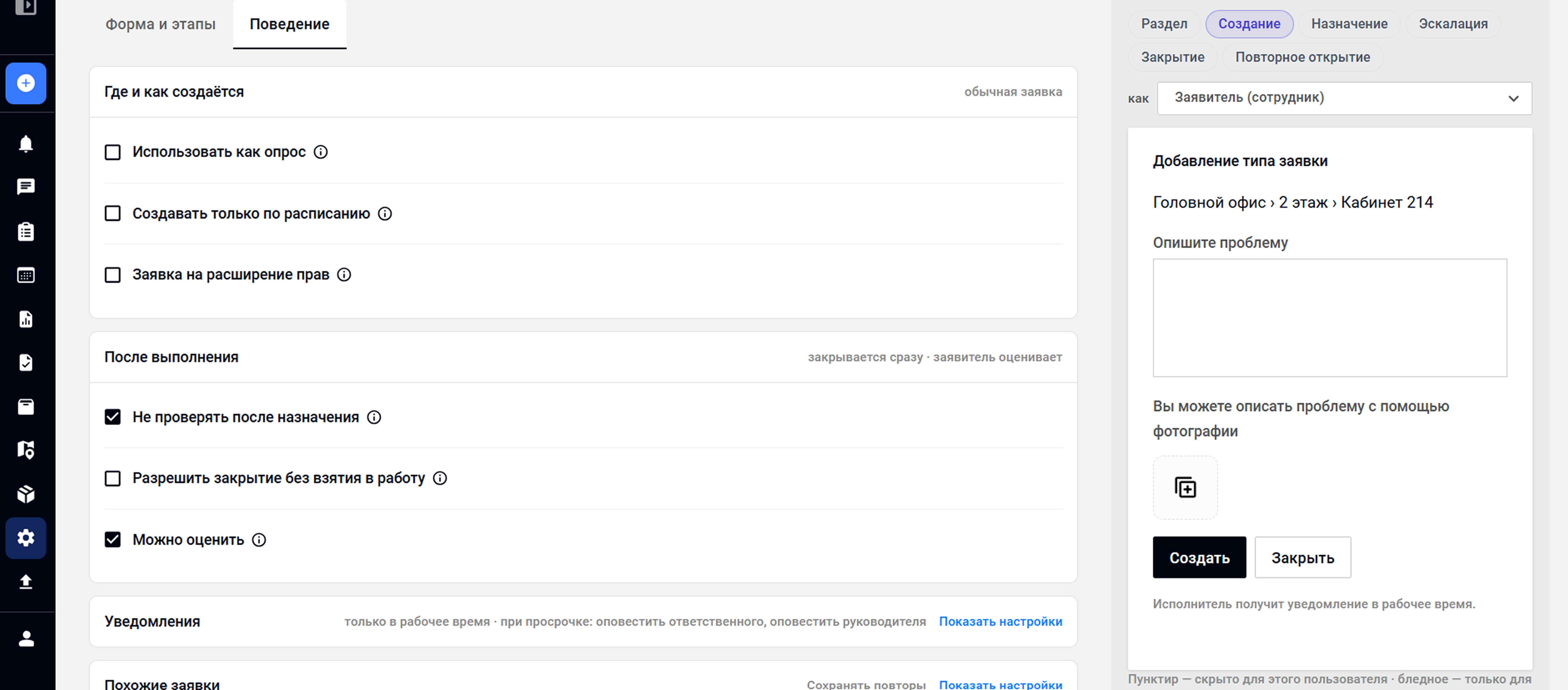Show info for 'Использовать как опрос'
Image resolution: width=1568 pixels, height=690 pixels.
(321, 152)
